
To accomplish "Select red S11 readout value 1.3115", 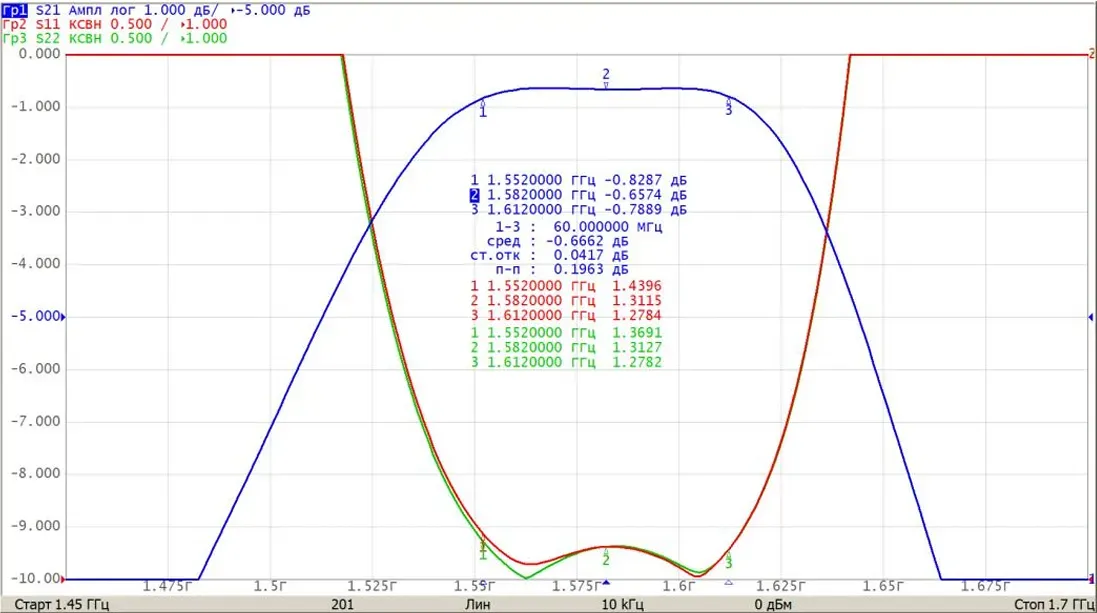I will pos(637,301).
